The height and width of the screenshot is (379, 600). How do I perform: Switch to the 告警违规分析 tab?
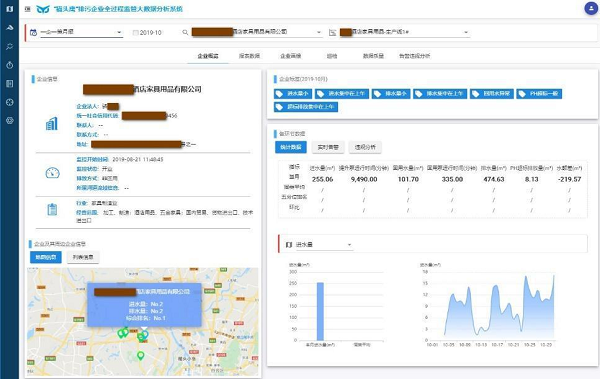click(x=414, y=56)
